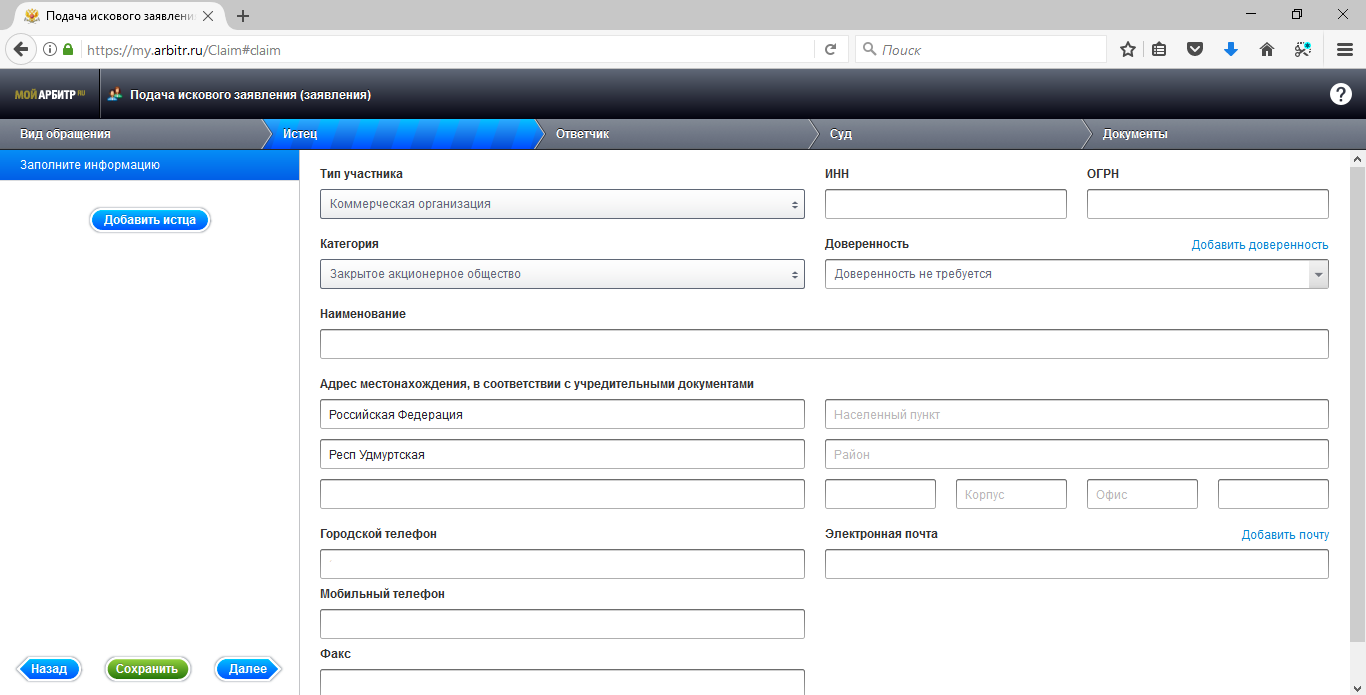Reload the page with refresh icon

pyautogui.click(x=830, y=49)
